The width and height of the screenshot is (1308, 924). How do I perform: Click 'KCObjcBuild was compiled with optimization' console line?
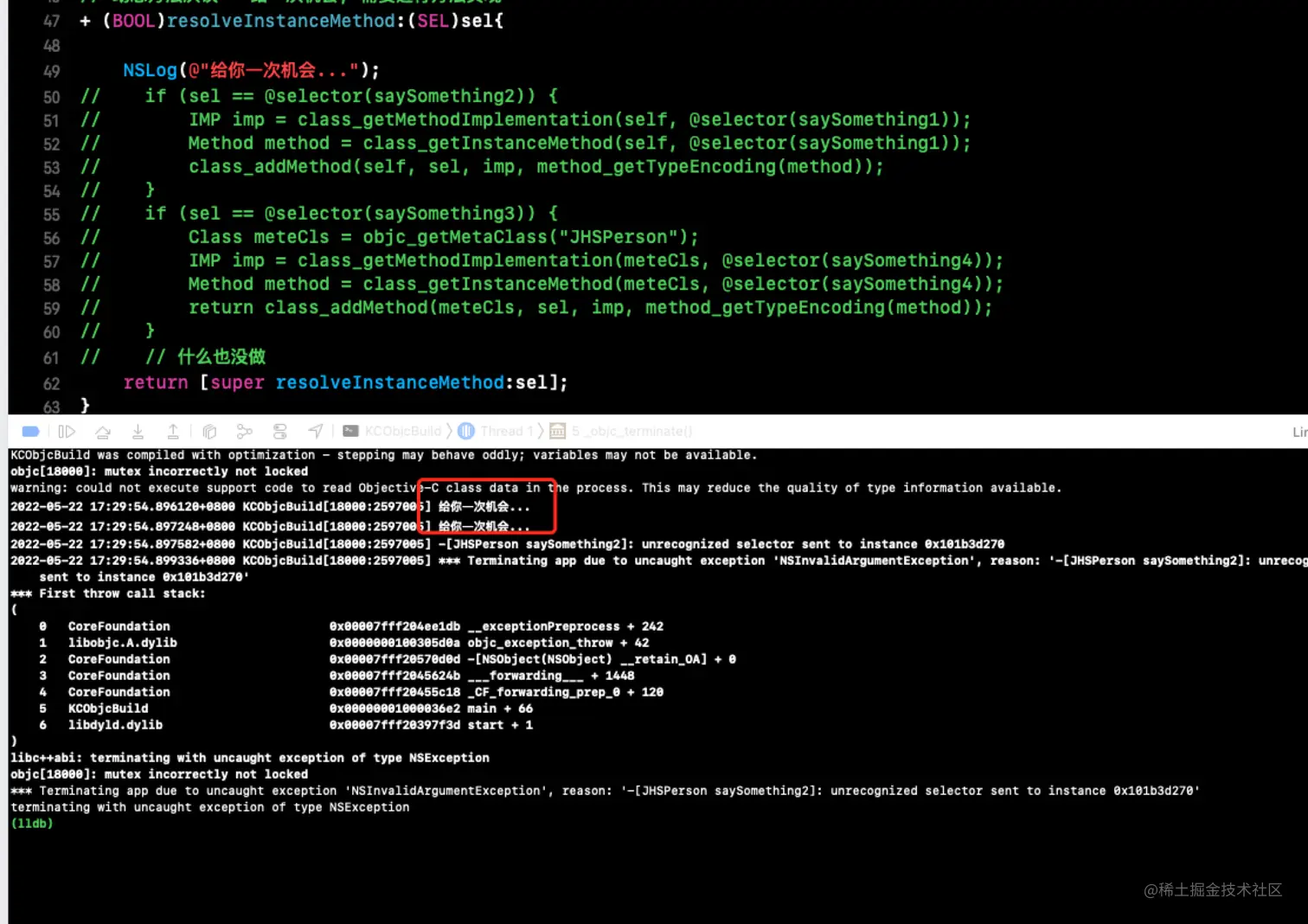(x=383, y=455)
